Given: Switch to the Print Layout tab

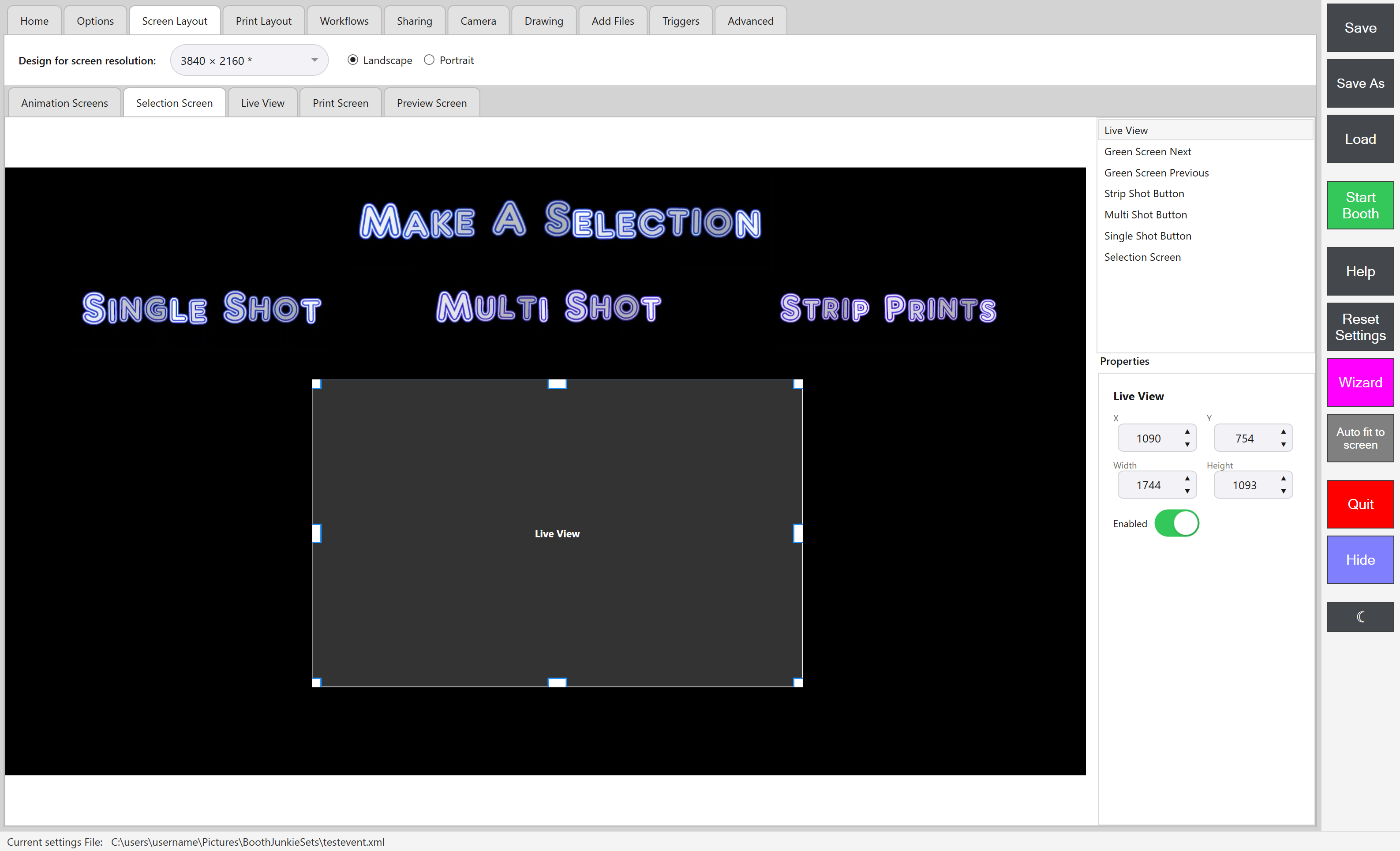Looking at the screenshot, I should click(x=264, y=21).
